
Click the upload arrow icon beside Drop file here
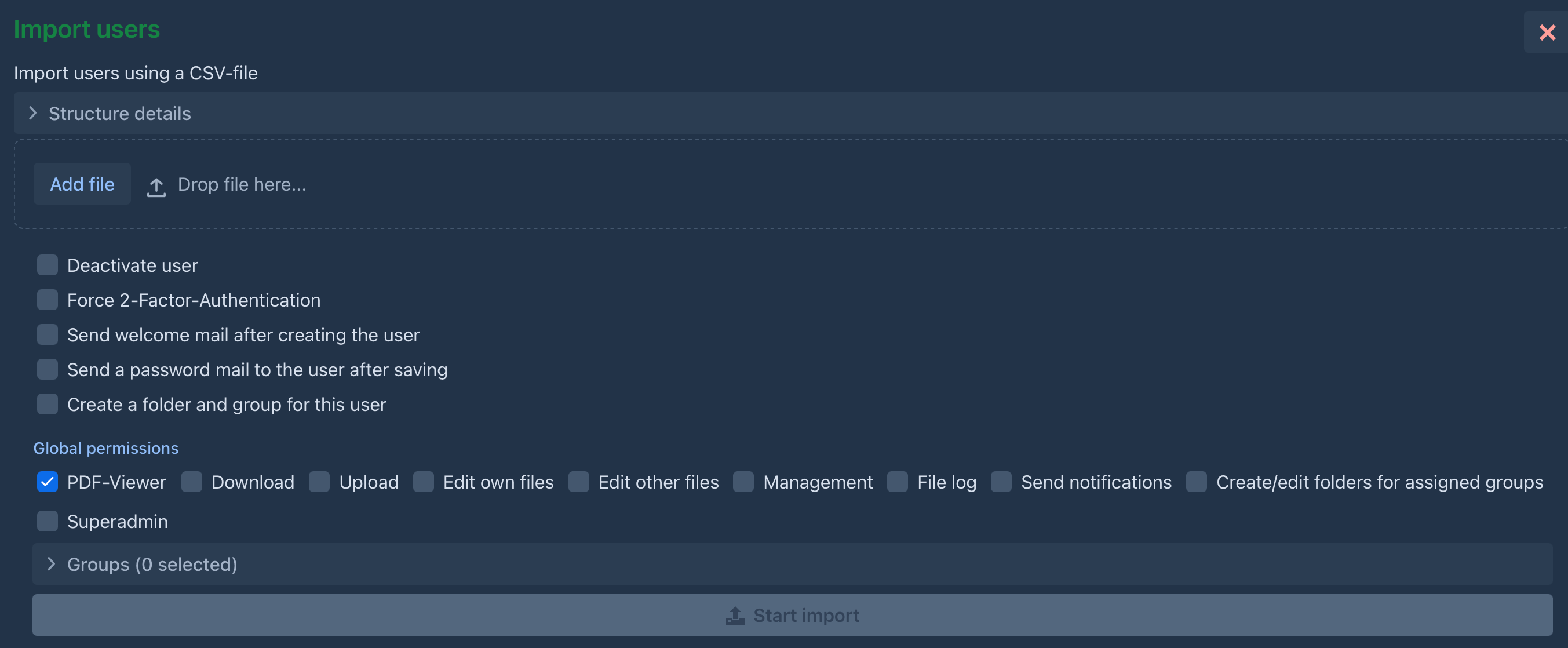coord(156,187)
